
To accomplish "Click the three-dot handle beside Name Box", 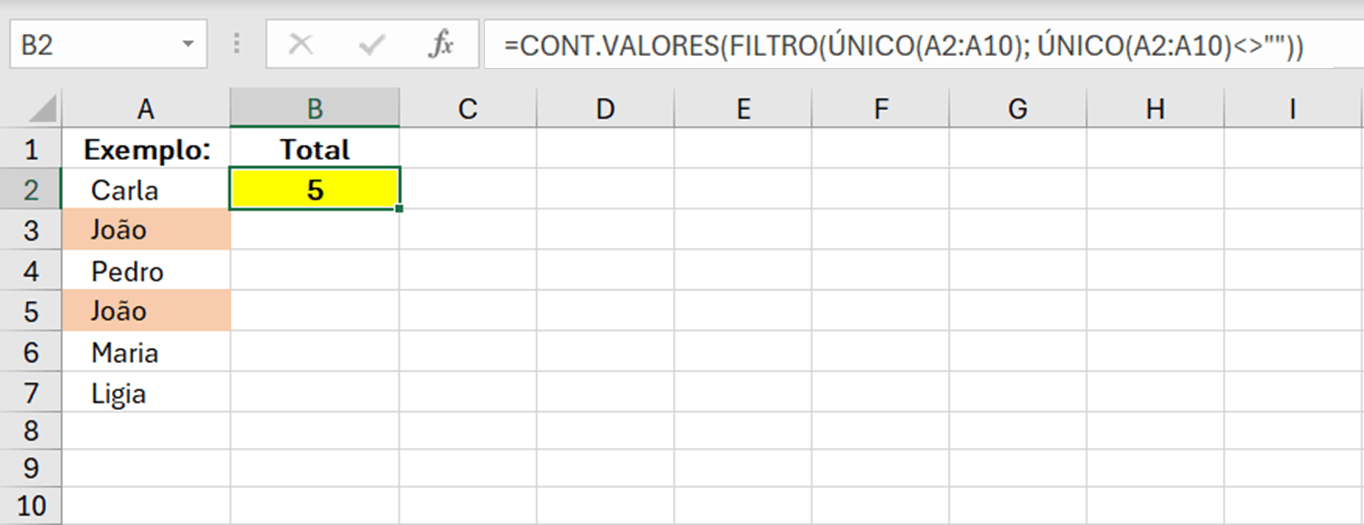I will [x=237, y=45].
